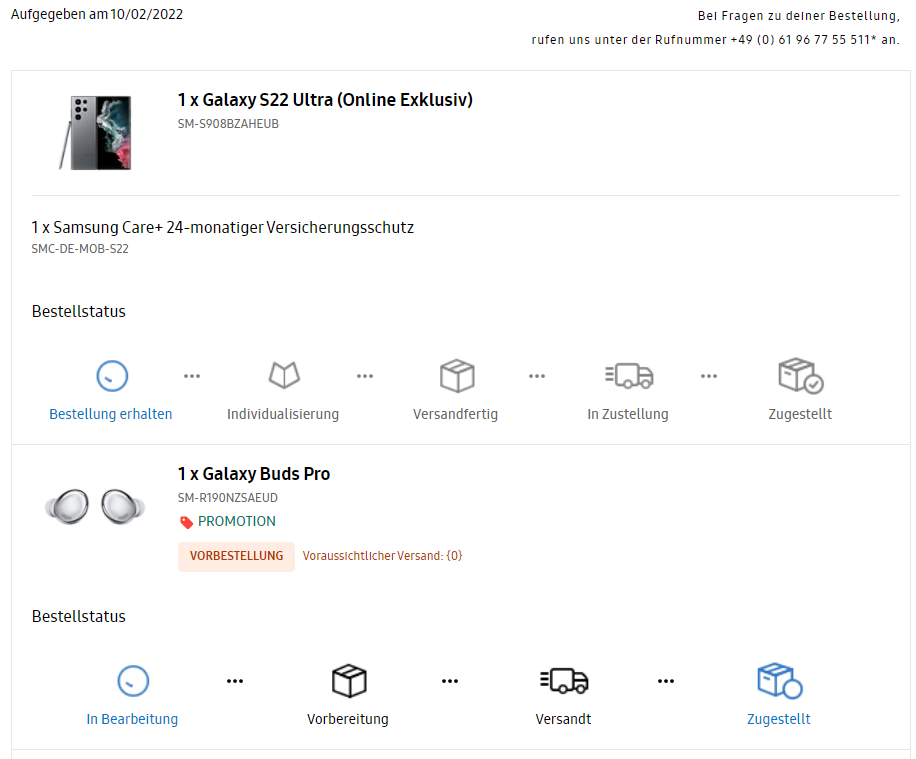Click the title 1 x Galaxy Buds Pro
This screenshot has width=916, height=759.
254,474
